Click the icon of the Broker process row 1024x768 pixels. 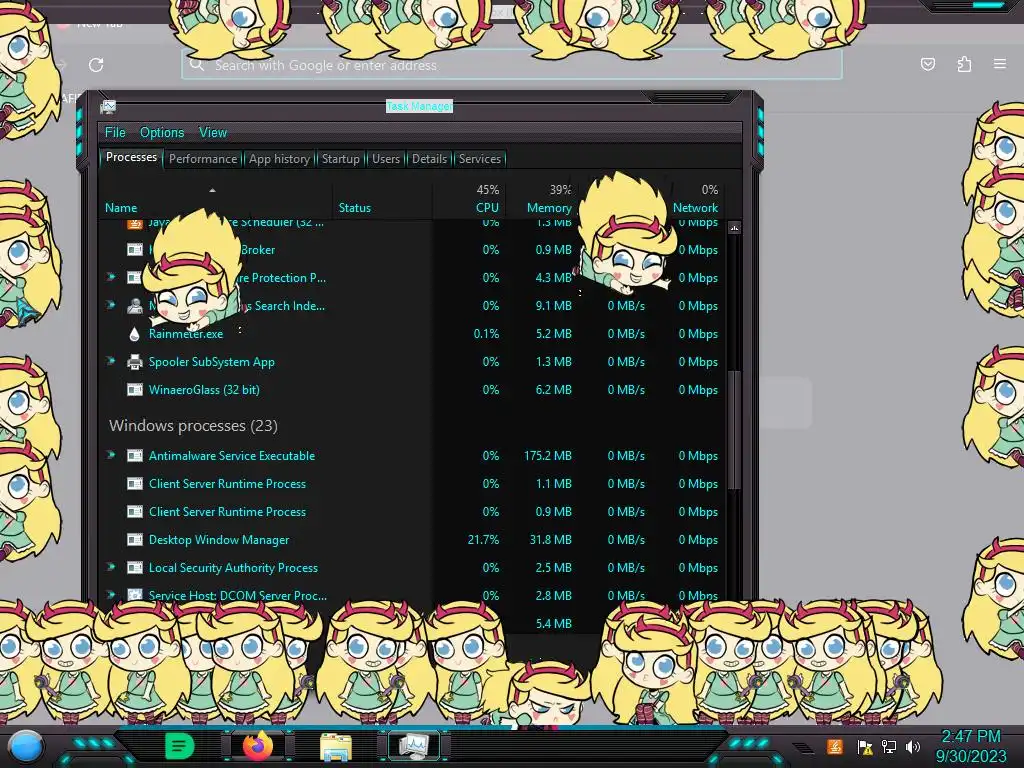click(135, 249)
